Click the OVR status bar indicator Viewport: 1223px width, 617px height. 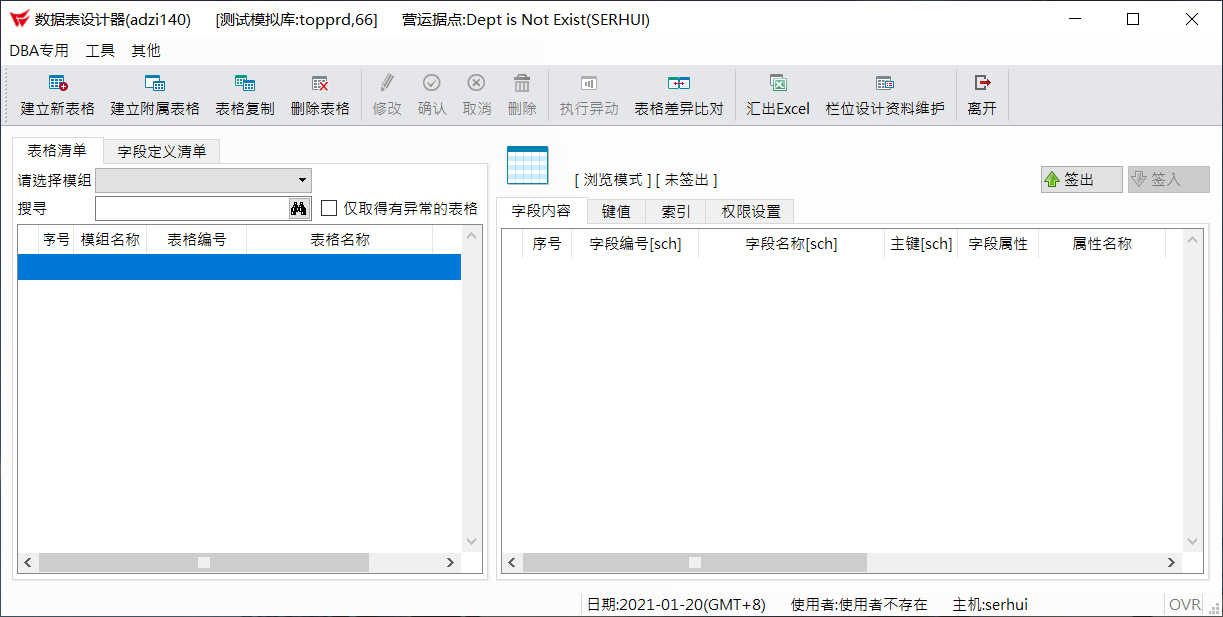[1184, 604]
